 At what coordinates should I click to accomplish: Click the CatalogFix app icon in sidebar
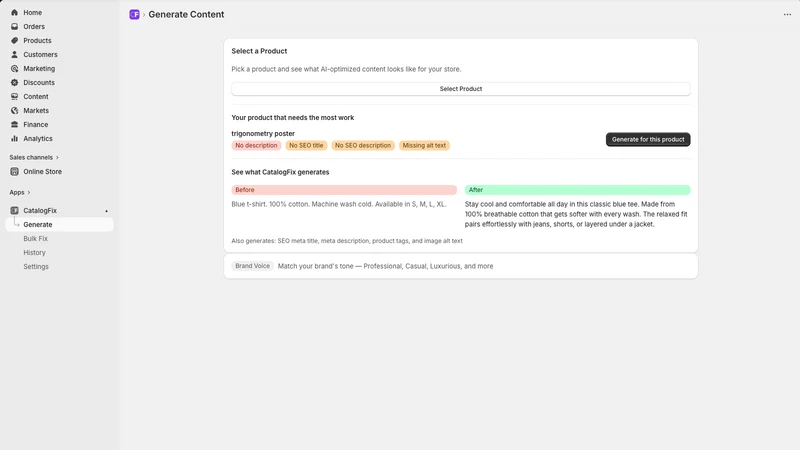[x=14, y=210]
